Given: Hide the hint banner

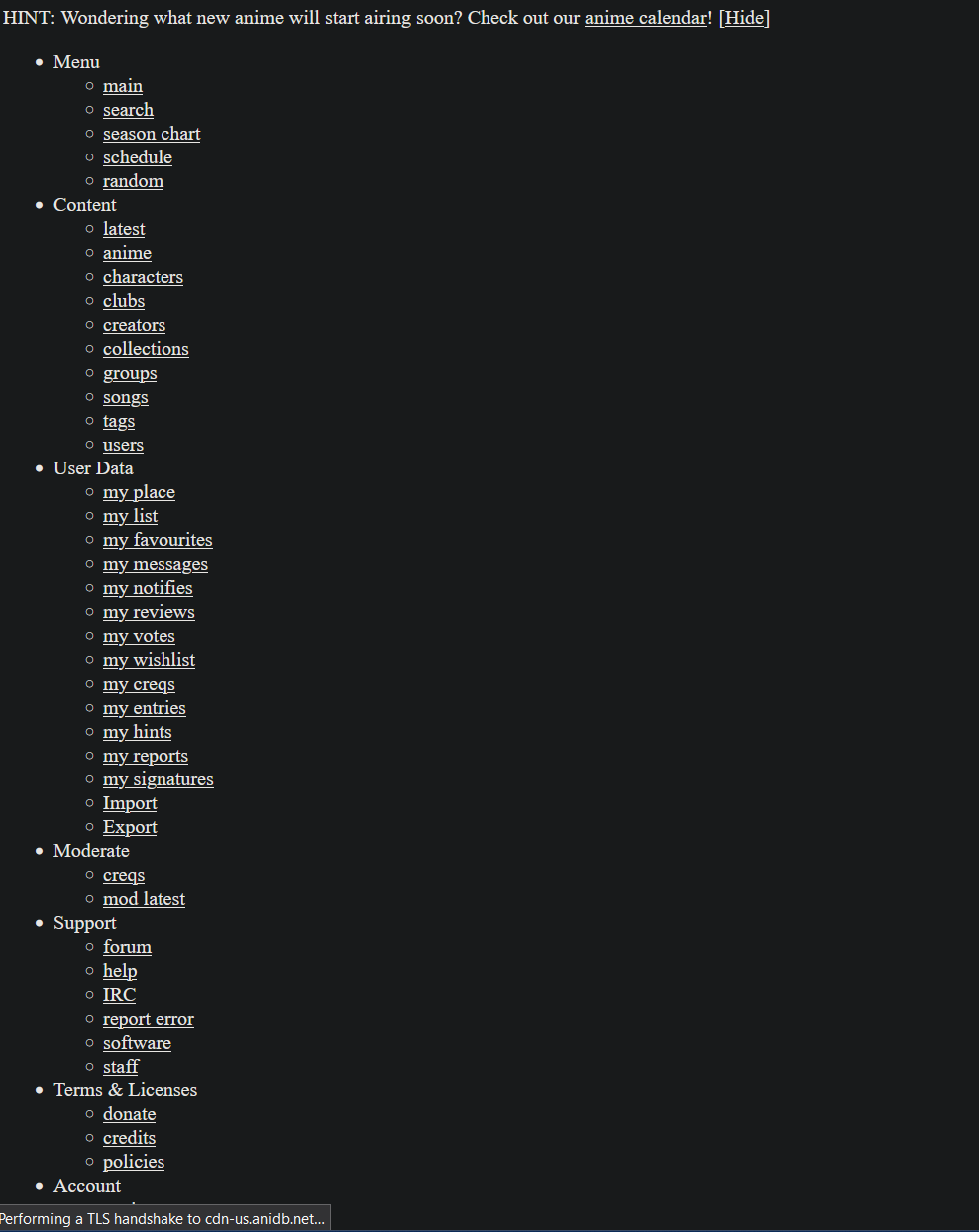Looking at the screenshot, I should tap(744, 18).
